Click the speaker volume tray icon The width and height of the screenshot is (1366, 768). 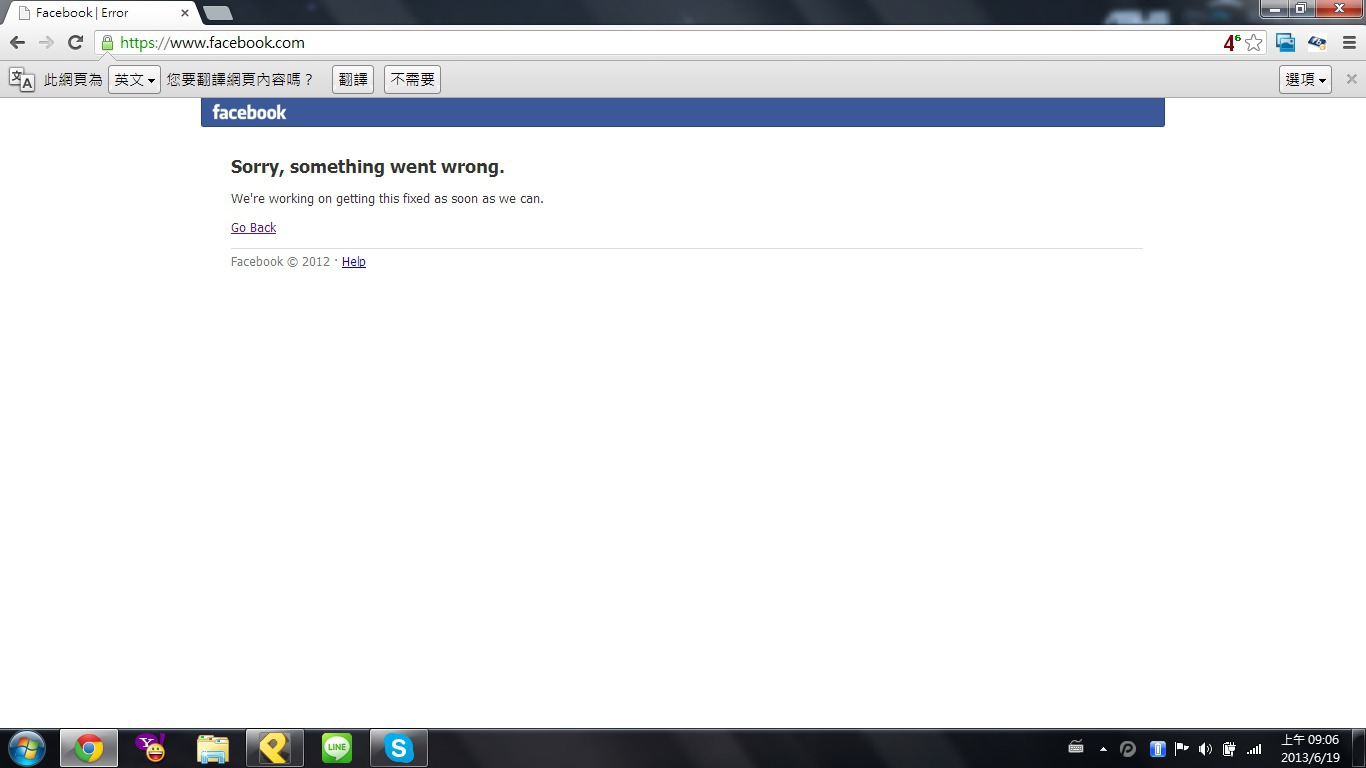click(1205, 749)
